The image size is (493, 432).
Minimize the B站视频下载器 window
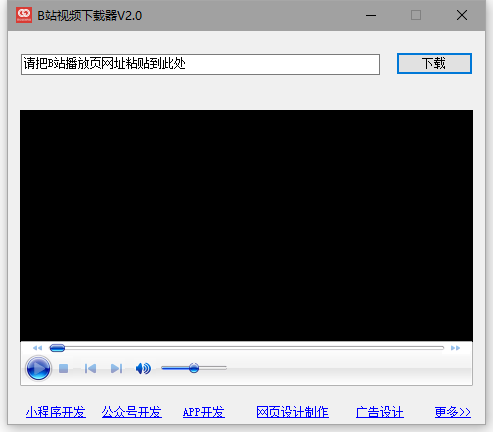coord(371,15)
